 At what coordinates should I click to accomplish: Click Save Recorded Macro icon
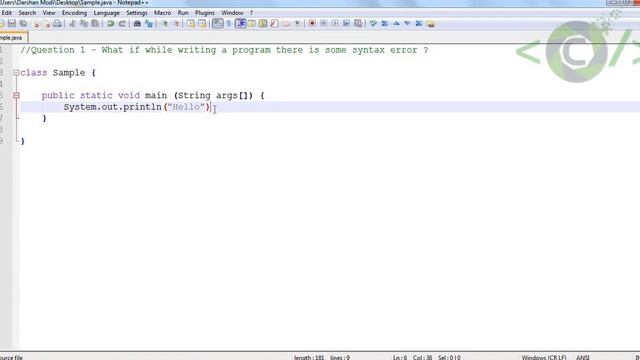(x=358, y=24)
